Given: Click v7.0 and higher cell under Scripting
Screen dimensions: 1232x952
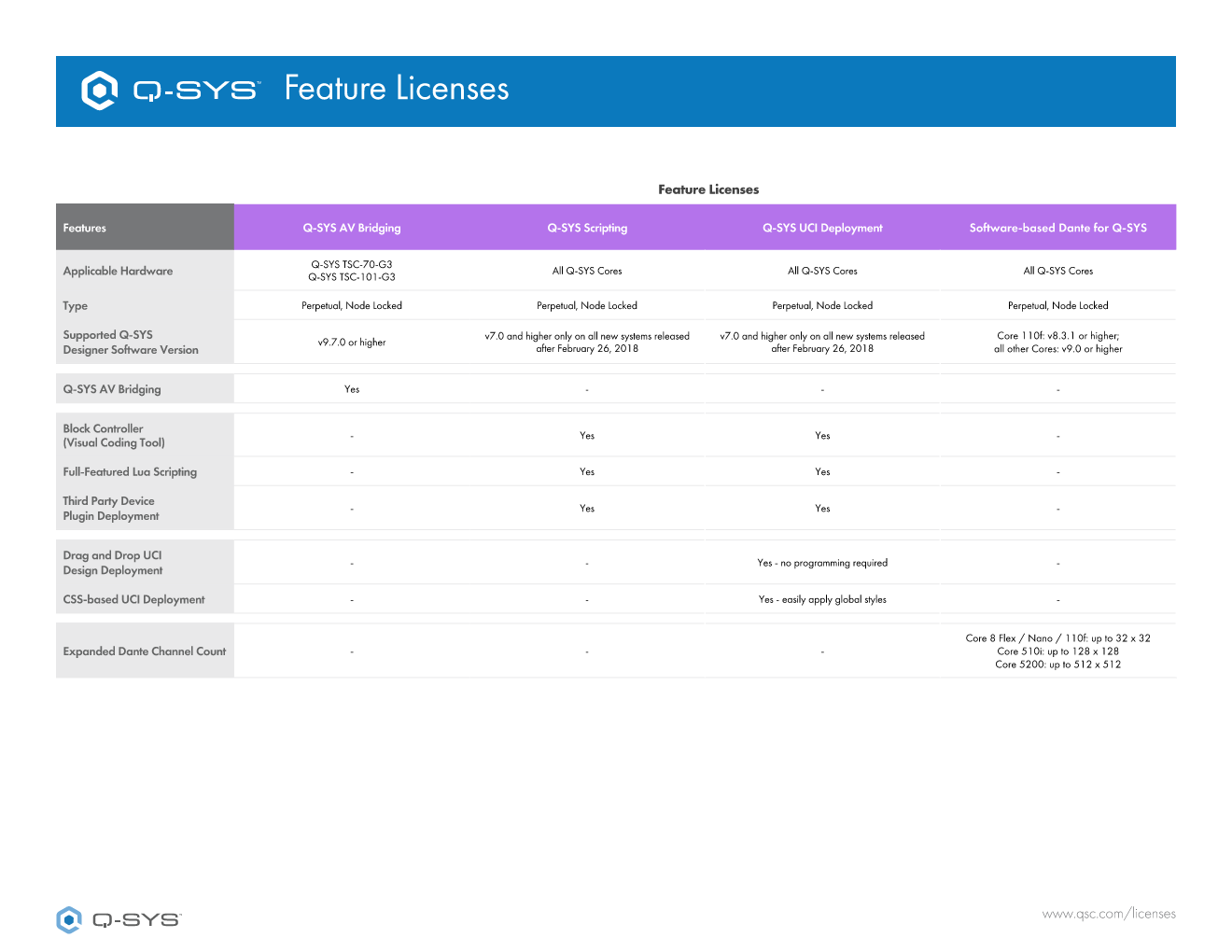Looking at the screenshot, I should [587, 343].
